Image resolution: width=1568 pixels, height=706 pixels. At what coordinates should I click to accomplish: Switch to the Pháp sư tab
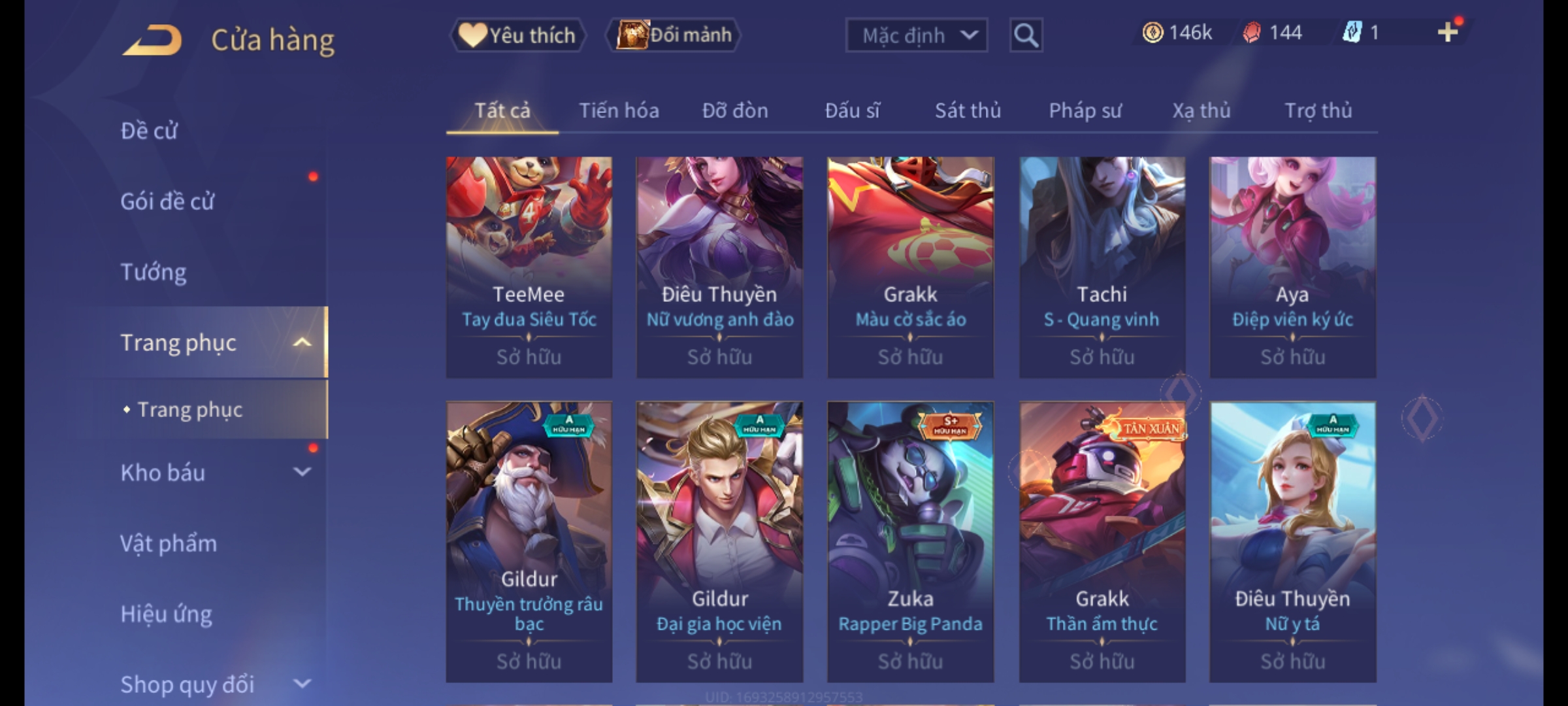coord(1085,110)
